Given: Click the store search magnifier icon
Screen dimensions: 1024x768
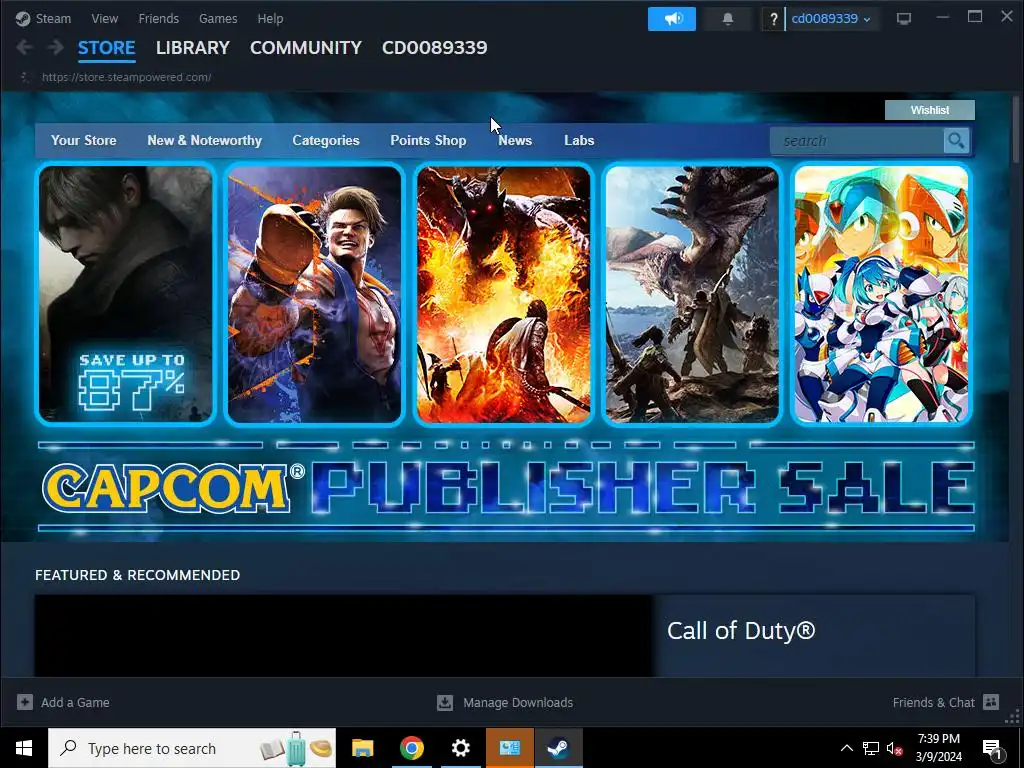Looking at the screenshot, I should (x=956, y=140).
